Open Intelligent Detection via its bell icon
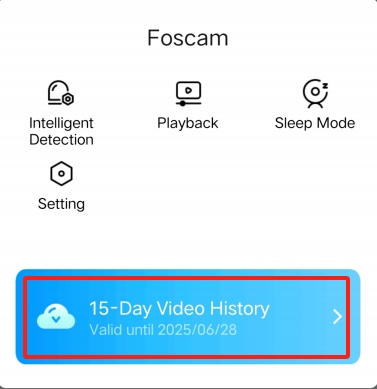 click(61, 93)
